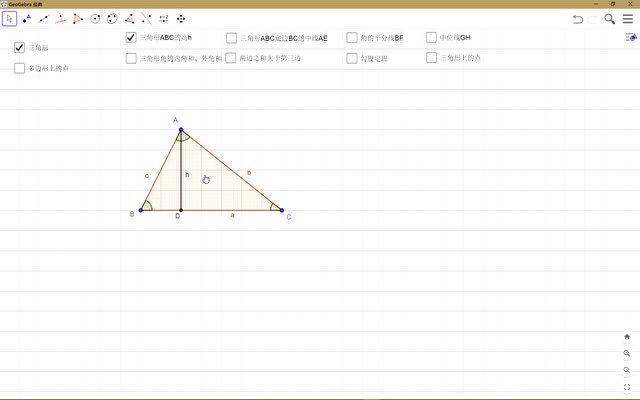The image size is (640, 400).
Task: Pick the Polygon tool
Action: click(78, 18)
